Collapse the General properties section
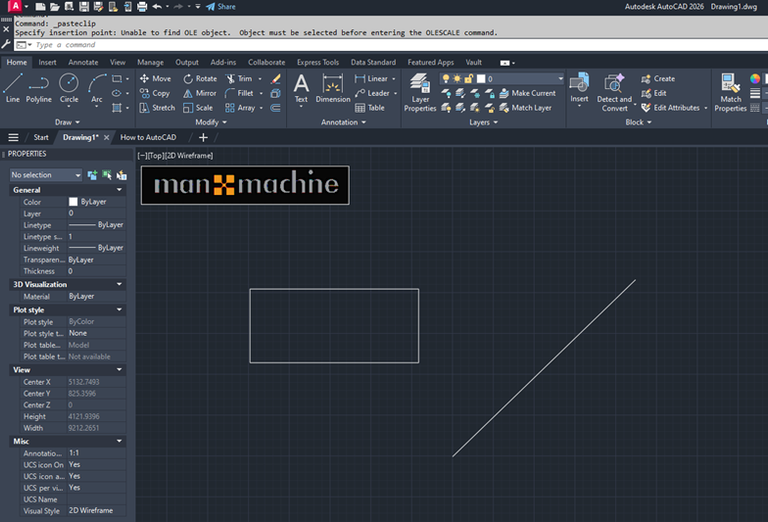The width and height of the screenshot is (768, 522). [x=119, y=190]
